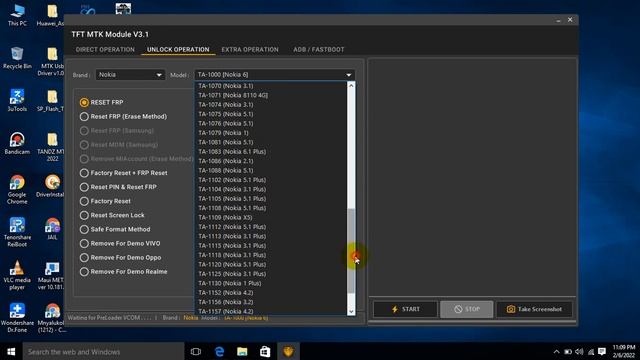
Task: Open 3uTools desktop shortcut
Action: (17, 101)
